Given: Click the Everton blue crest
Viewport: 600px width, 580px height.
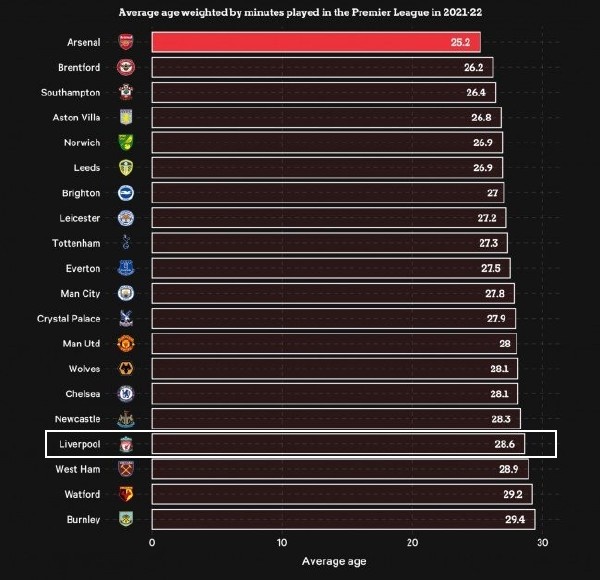Looking at the screenshot, I should click(126, 268).
